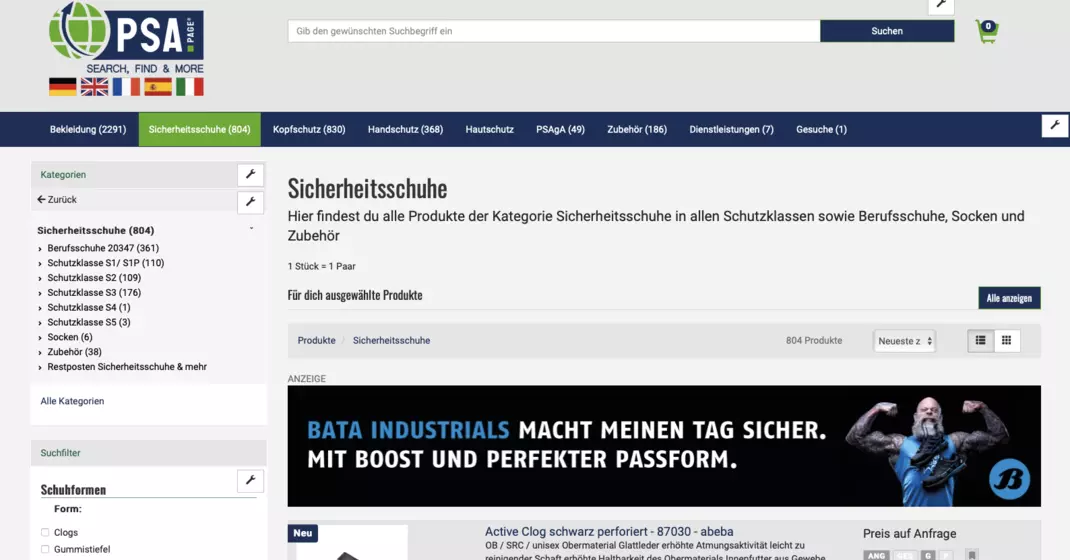Image resolution: width=1070 pixels, height=560 pixels.
Task: Open the Handschutz (368) menu
Action: 405,130
